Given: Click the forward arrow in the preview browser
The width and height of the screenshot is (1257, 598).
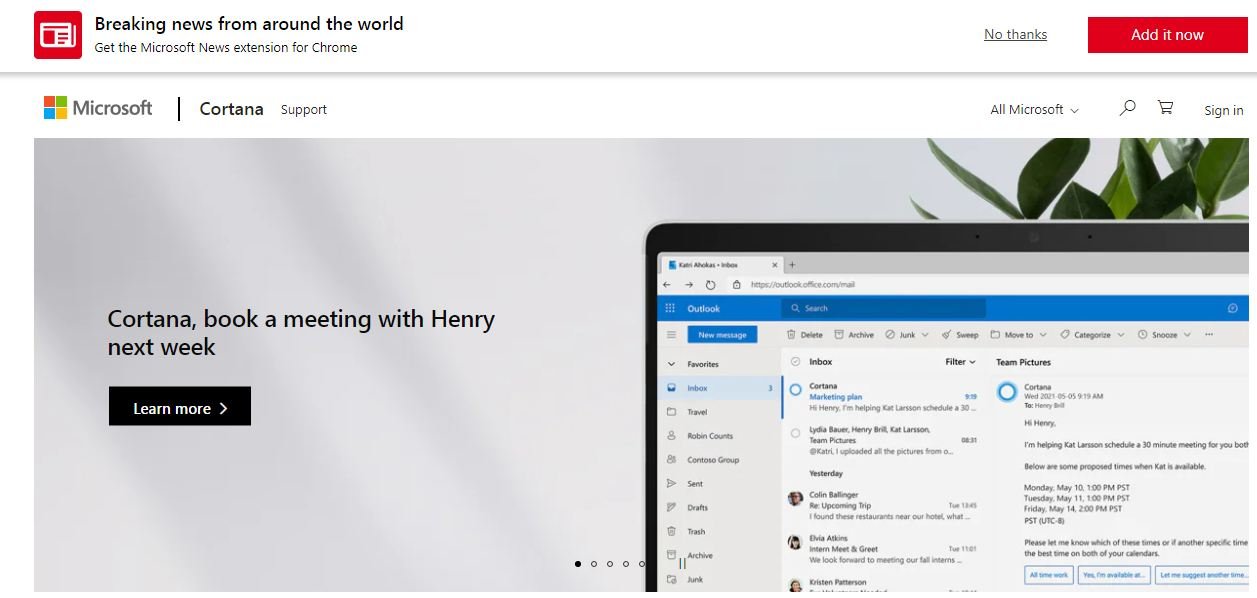Looking at the screenshot, I should pos(689,285).
